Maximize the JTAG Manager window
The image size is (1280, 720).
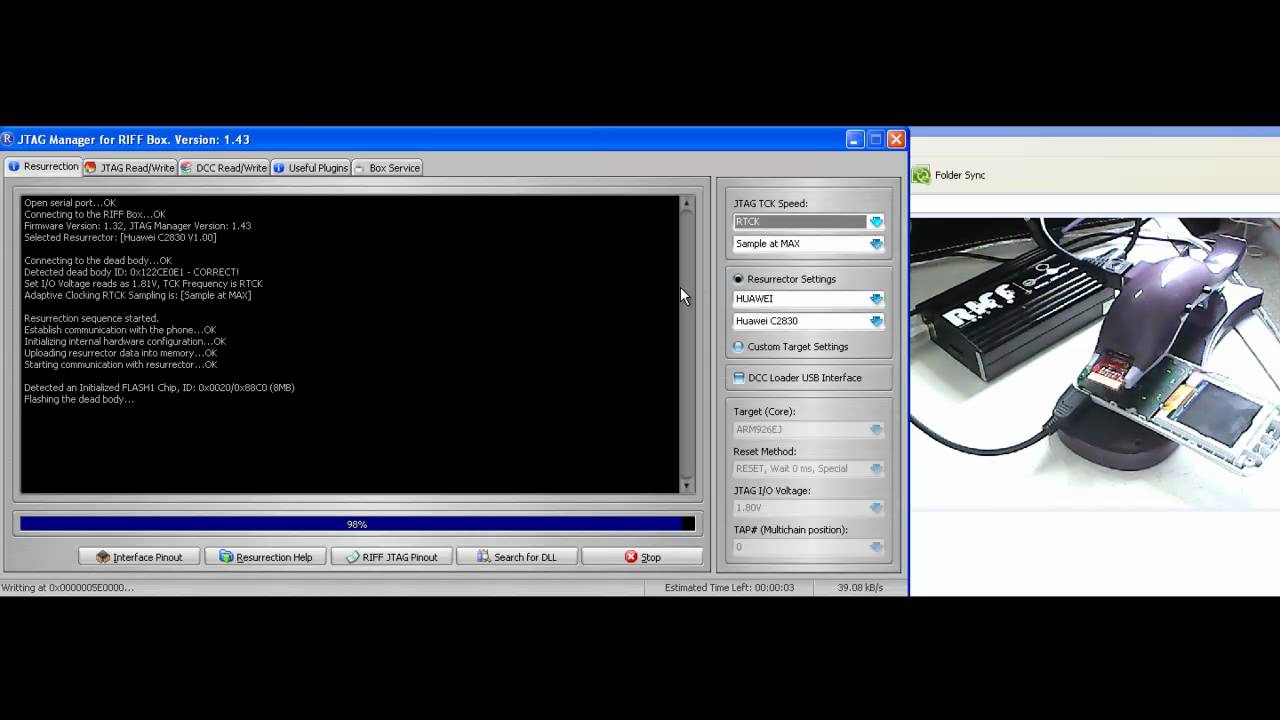(x=876, y=139)
